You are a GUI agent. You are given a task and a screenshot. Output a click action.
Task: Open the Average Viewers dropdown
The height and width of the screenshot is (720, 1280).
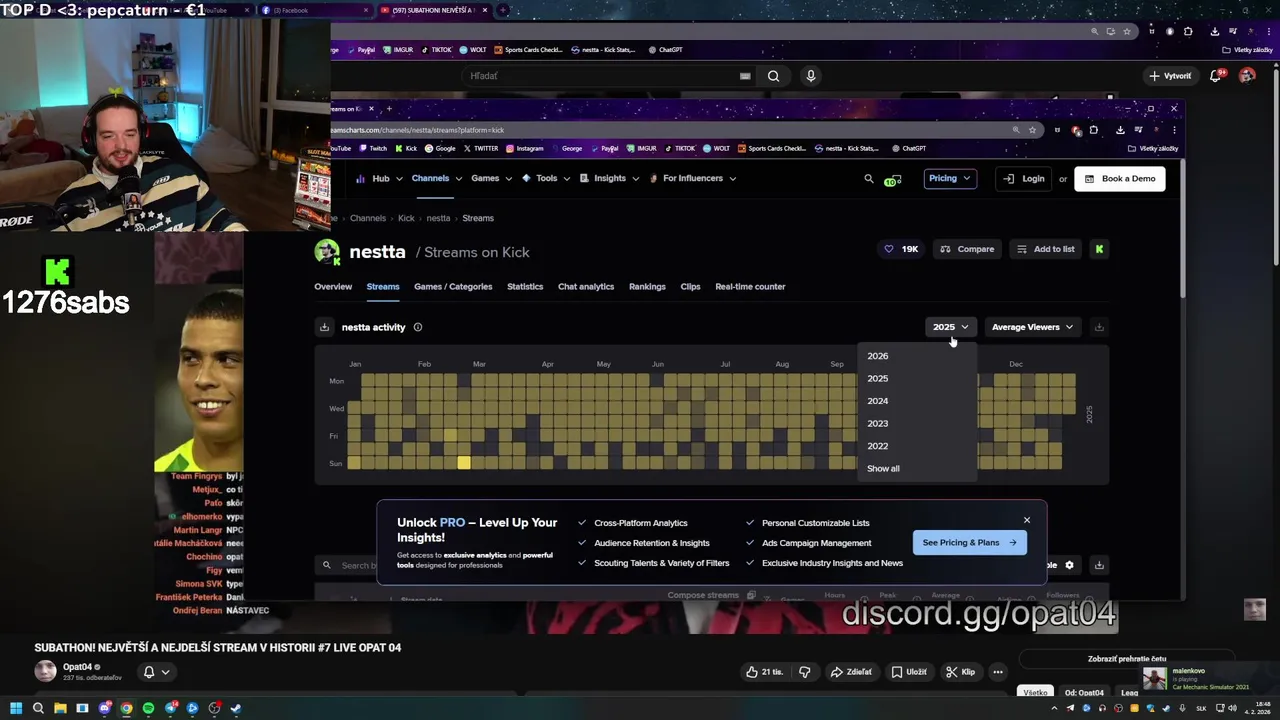pos(1032,327)
